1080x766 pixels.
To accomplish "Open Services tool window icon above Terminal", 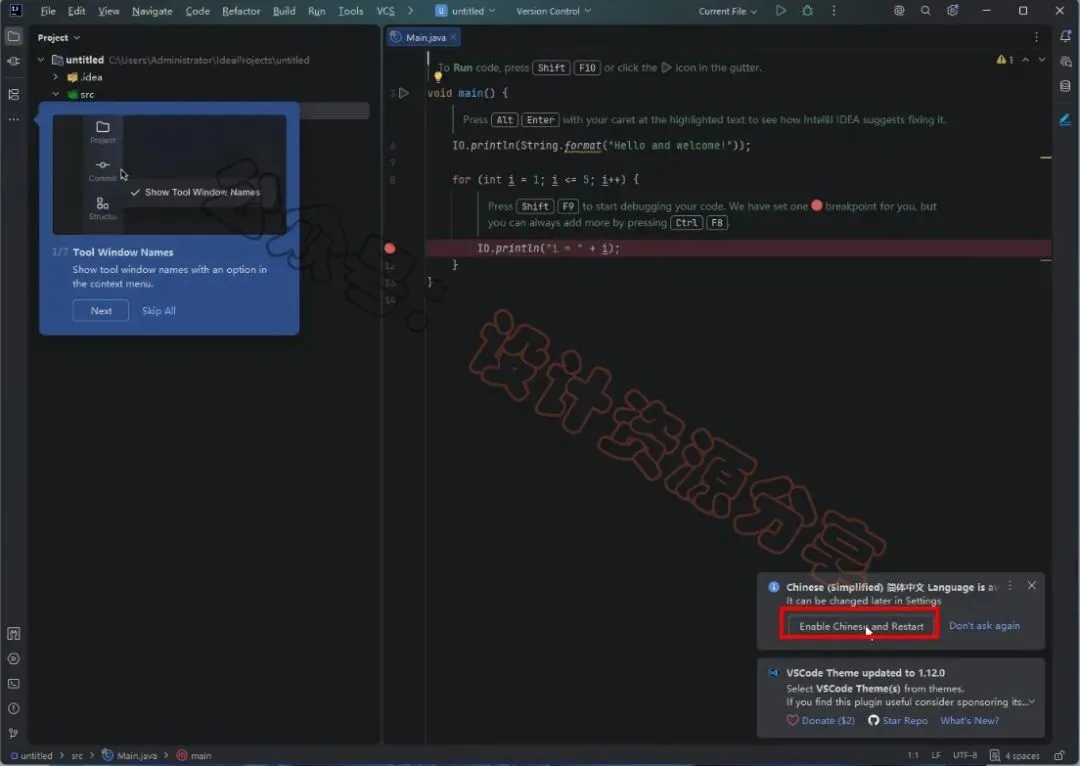I will pyautogui.click(x=14, y=659).
